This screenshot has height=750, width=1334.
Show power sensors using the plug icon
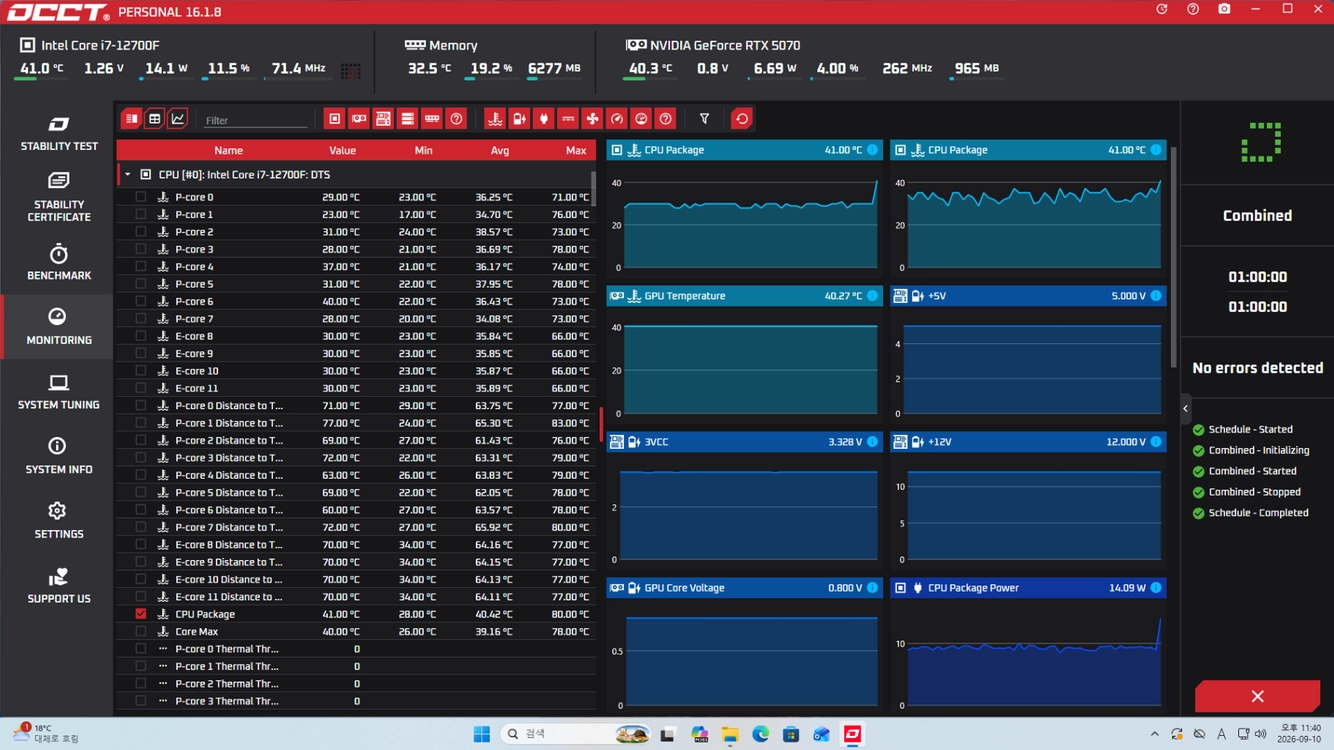[x=544, y=119]
